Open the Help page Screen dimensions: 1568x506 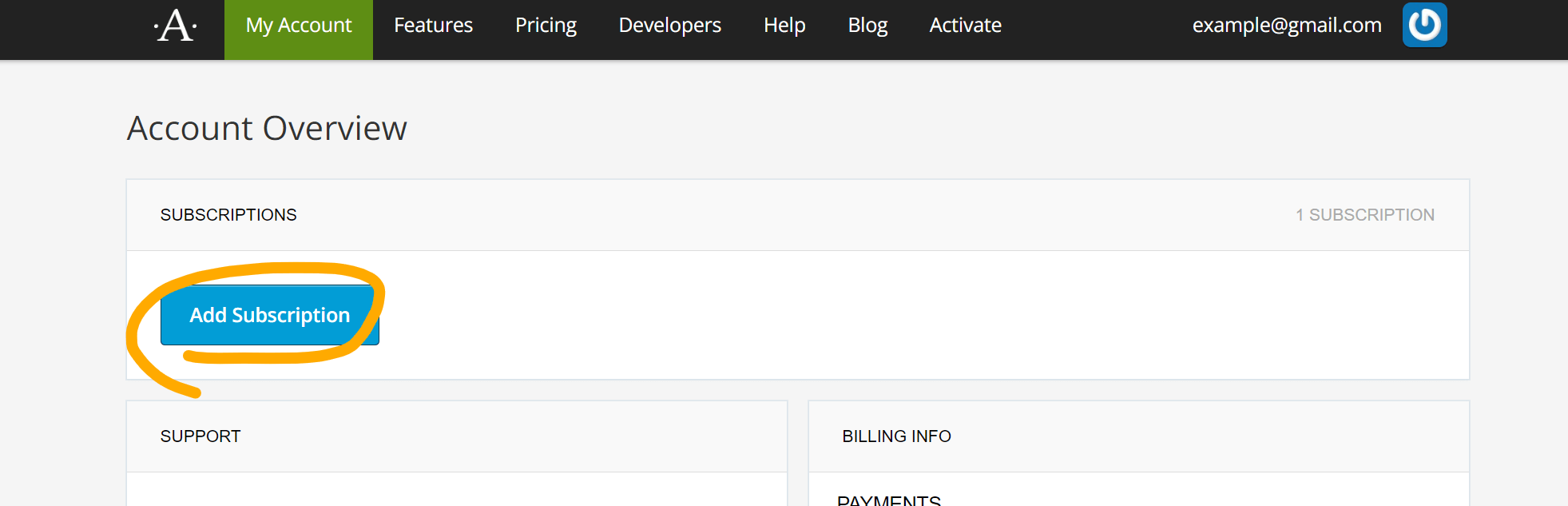784,26
